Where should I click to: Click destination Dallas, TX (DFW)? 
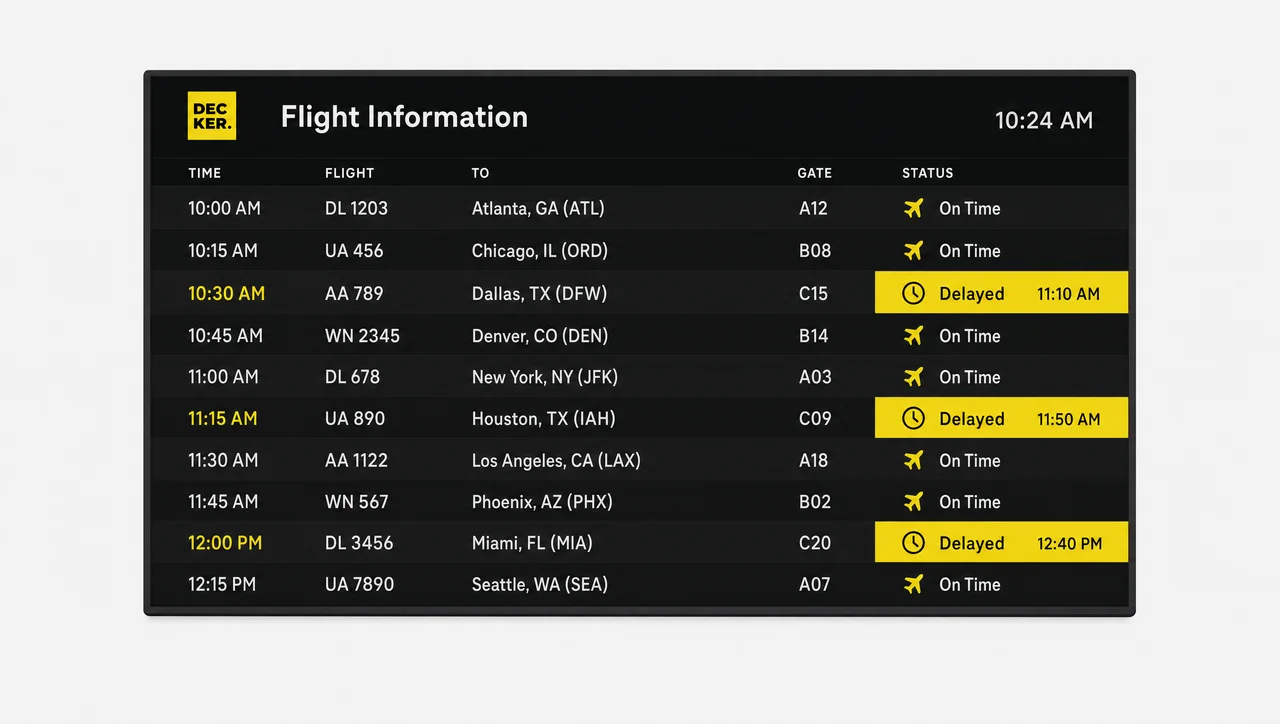pyautogui.click(x=539, y=294)
